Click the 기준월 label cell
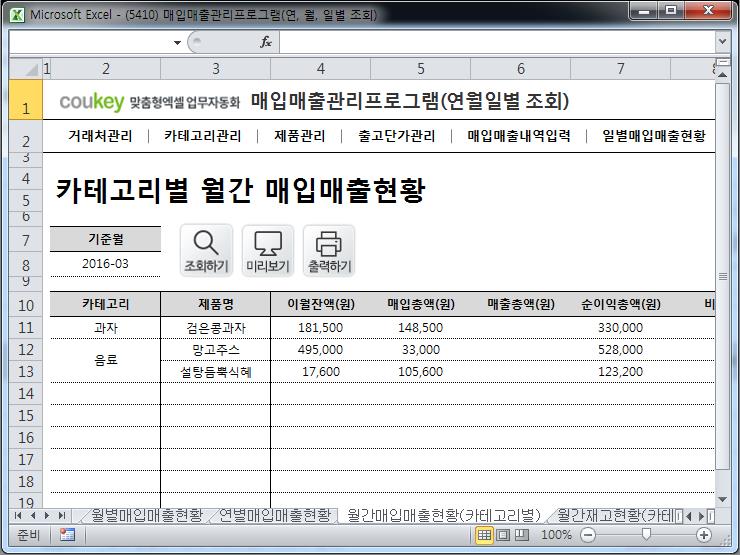The width and height of the screenshot is (740, 555). tap(105, 239)
